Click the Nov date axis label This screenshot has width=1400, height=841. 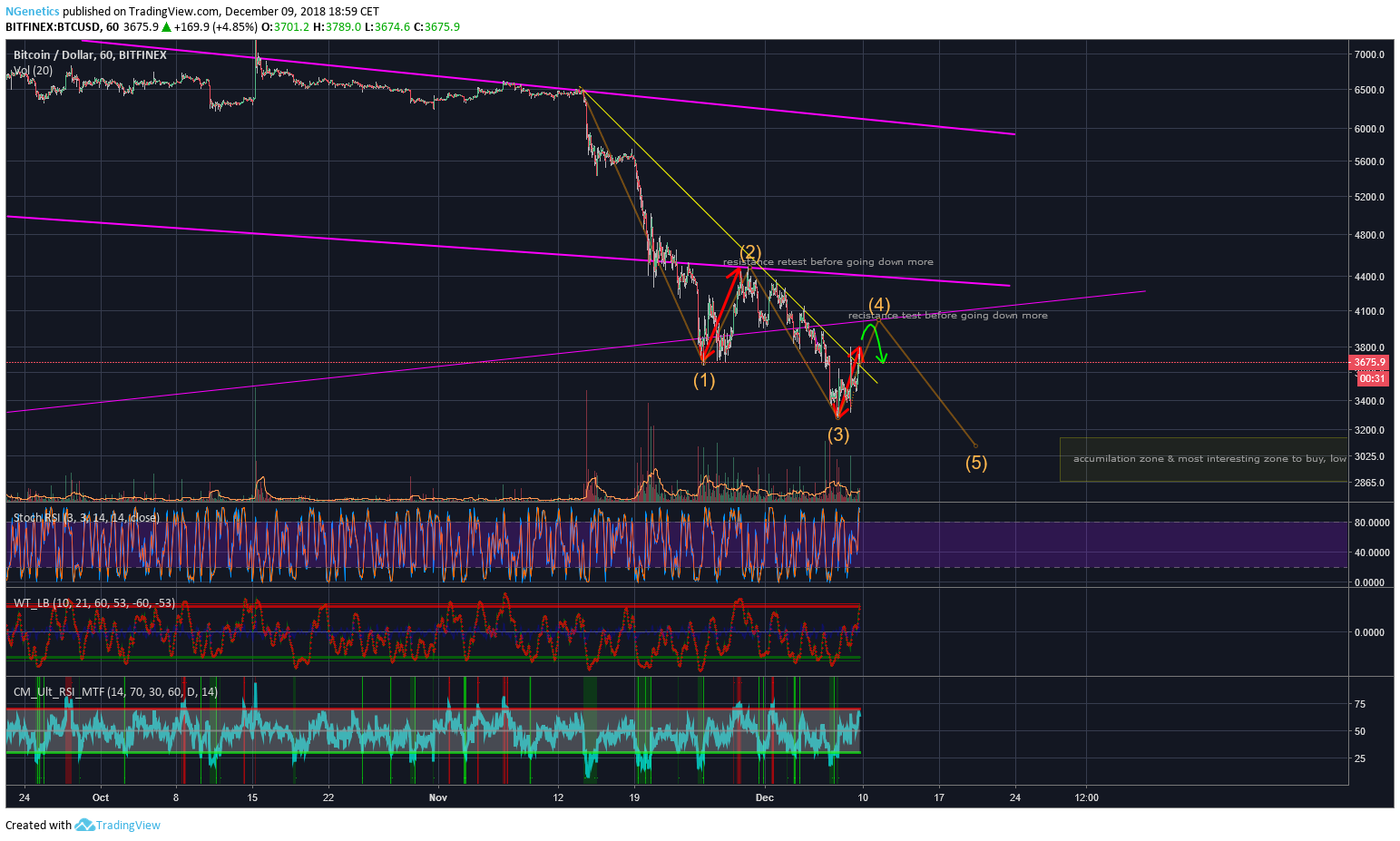tap(438, 798)
